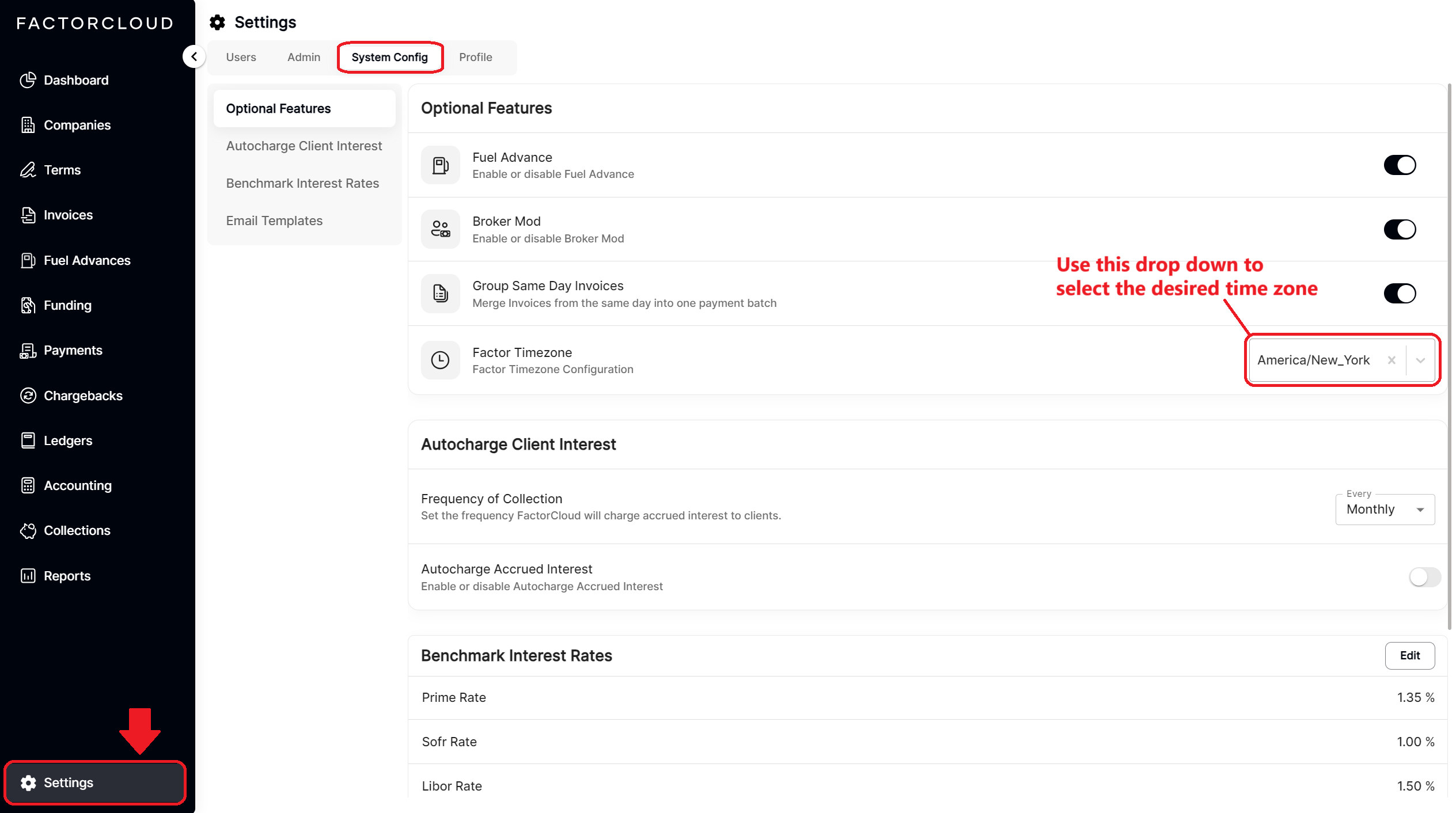Switch to the Profile tab

pos(475,57)
